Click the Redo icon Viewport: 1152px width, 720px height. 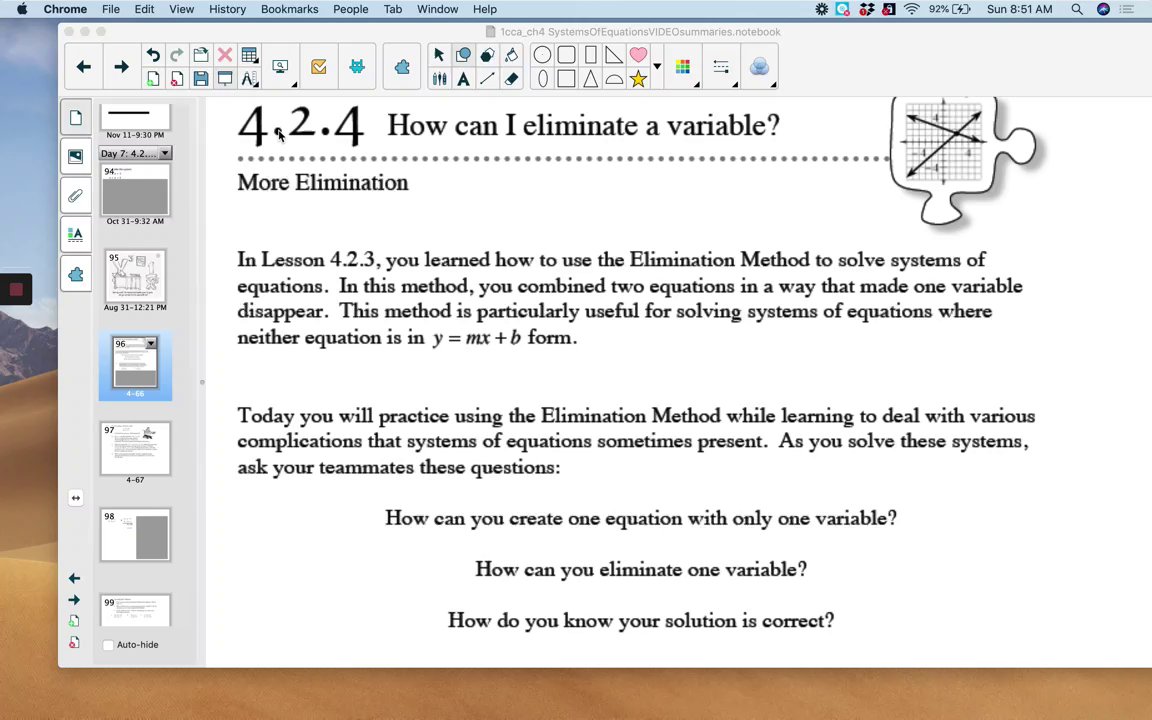click(x=177, y=55)
